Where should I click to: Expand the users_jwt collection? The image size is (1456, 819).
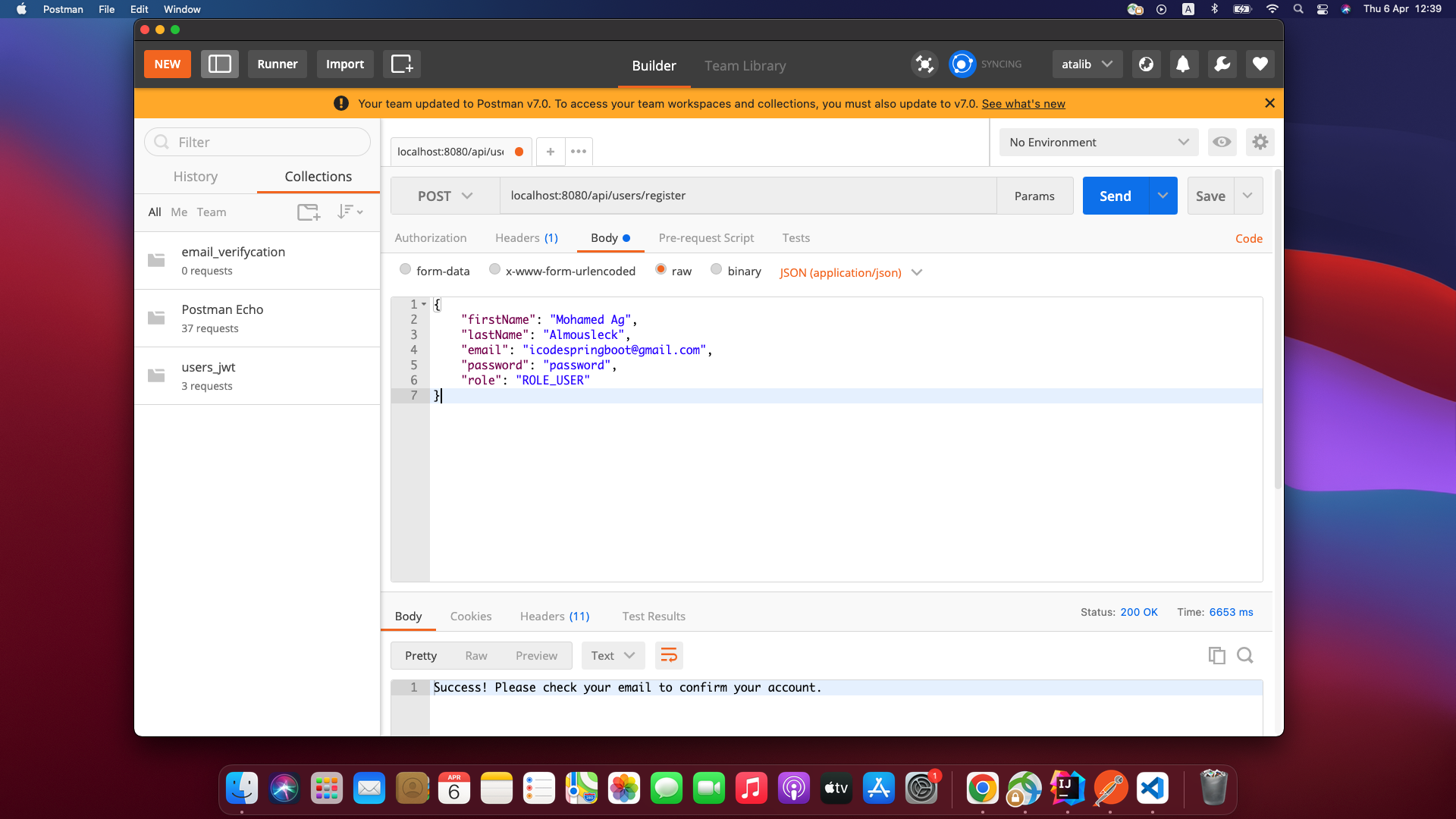click(x=208, y=367)
